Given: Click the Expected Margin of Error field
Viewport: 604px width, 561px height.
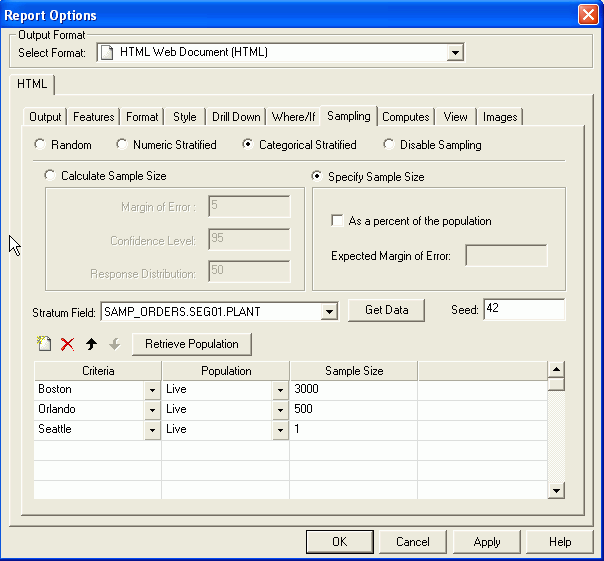Looking at the screenshot, I should coord(506,255).
